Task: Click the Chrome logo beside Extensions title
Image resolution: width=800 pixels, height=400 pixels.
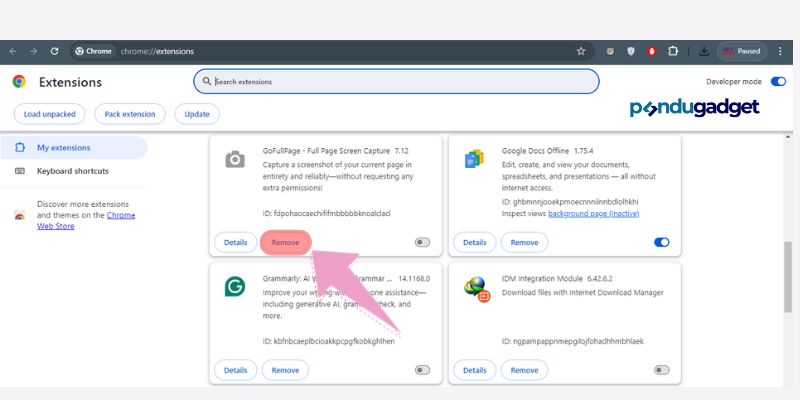Action: click(x=19, y=82)
